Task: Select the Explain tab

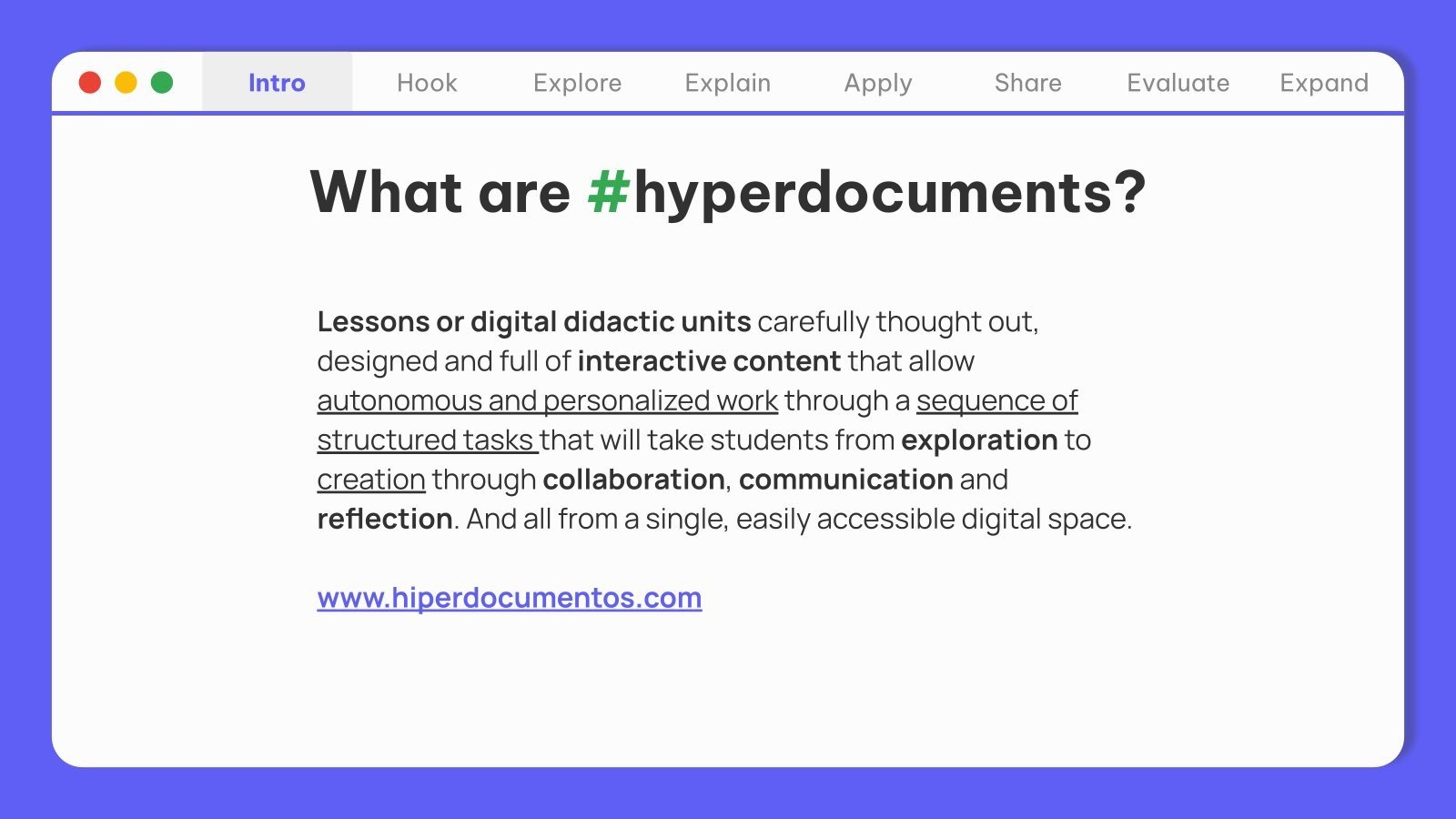Action: [x=727, y=83]
